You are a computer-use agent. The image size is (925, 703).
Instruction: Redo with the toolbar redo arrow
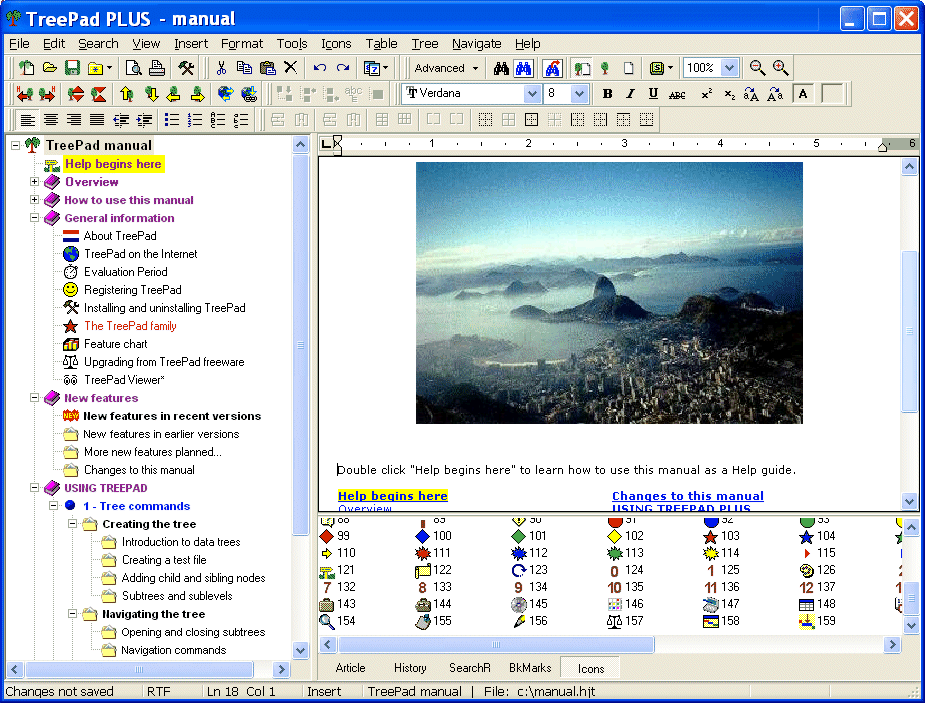point(343,68)
